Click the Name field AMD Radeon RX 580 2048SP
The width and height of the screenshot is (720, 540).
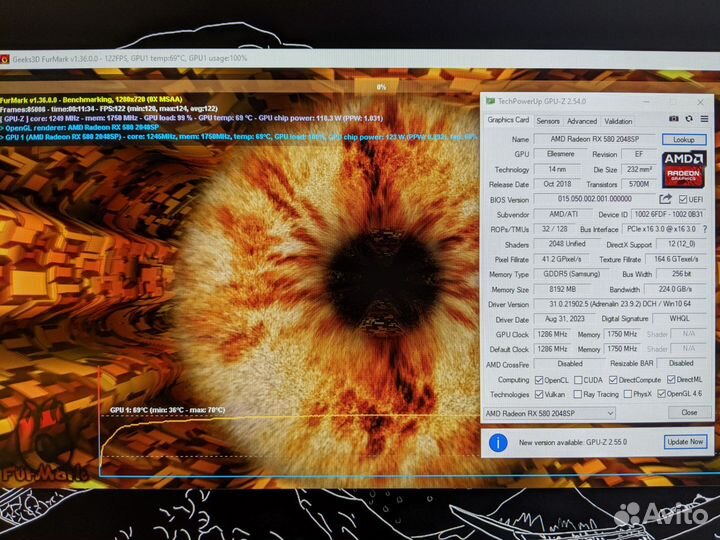[x=595, y=139]
